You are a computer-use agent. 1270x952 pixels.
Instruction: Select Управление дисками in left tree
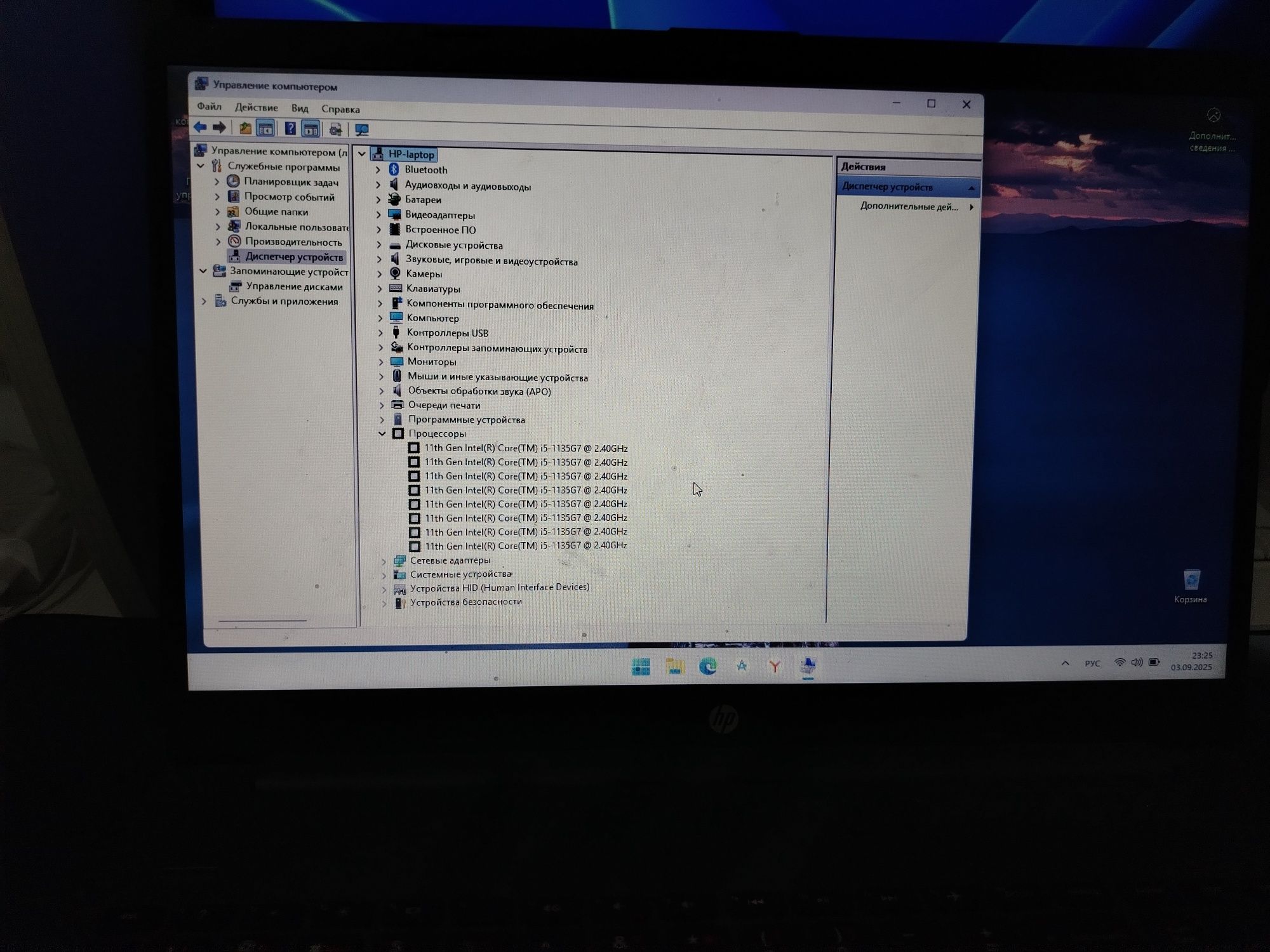tap(294, 286)
